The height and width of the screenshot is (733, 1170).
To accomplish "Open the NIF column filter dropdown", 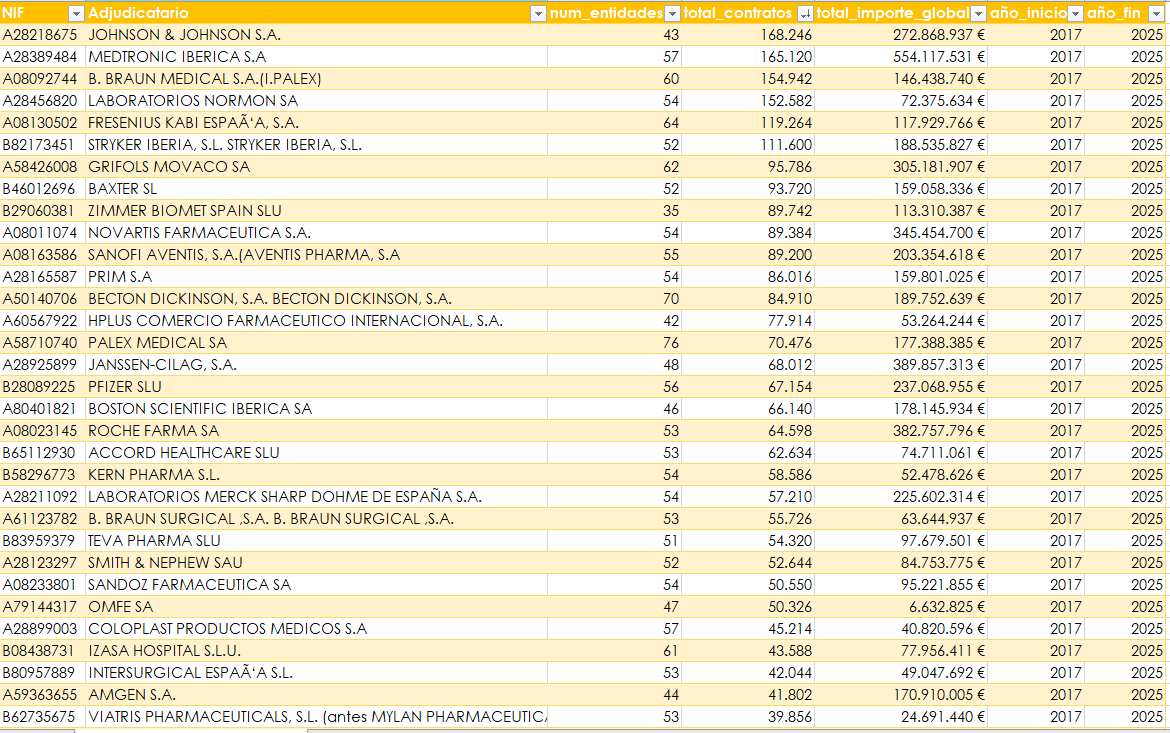I will click(x=75, y=13).
